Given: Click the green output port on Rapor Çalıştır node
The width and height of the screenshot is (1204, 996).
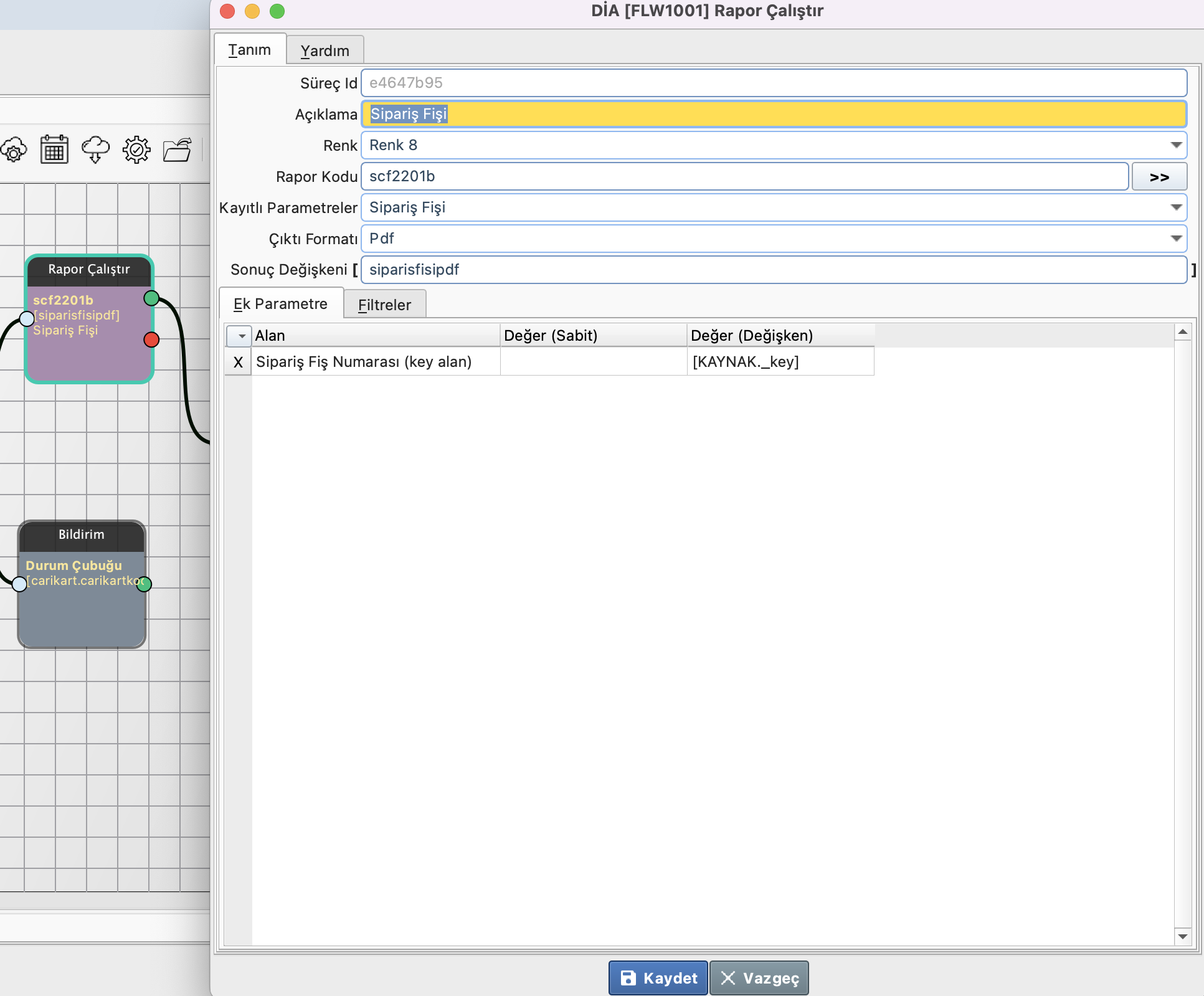Looking at the screenshot, I should pyautogui.click(x=151, y=298).
